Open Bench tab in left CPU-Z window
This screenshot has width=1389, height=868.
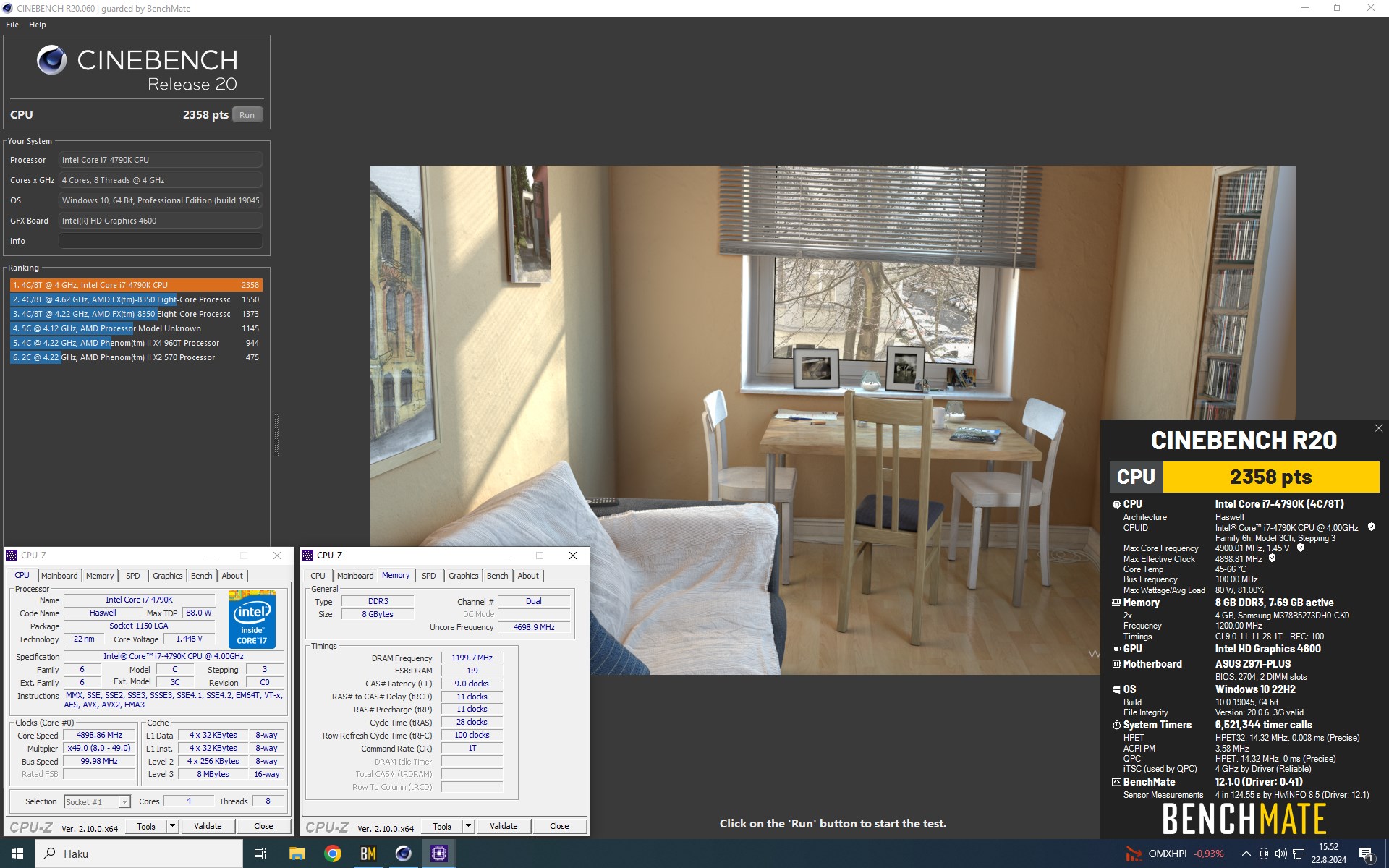202,576
